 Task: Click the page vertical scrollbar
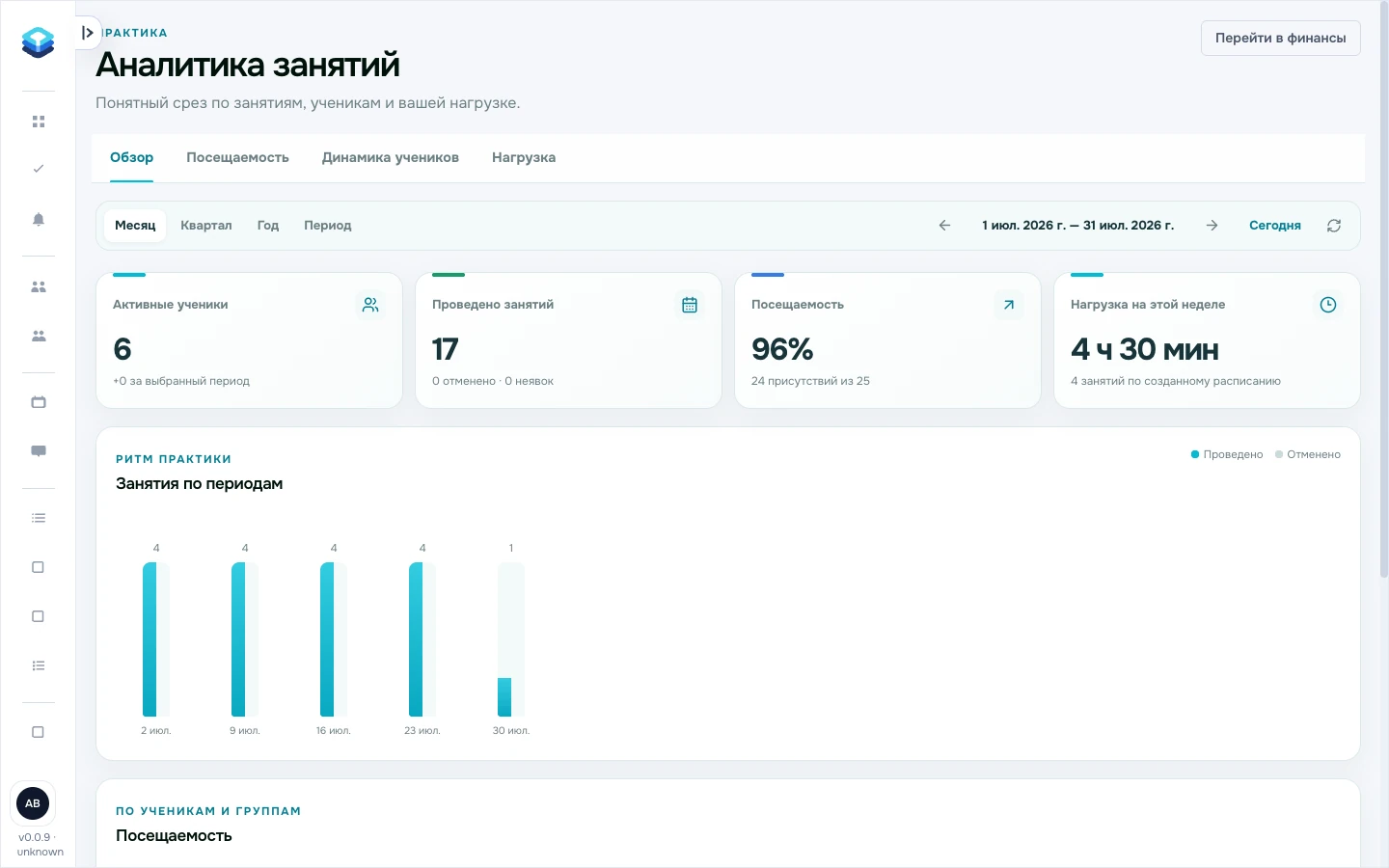1384,289
